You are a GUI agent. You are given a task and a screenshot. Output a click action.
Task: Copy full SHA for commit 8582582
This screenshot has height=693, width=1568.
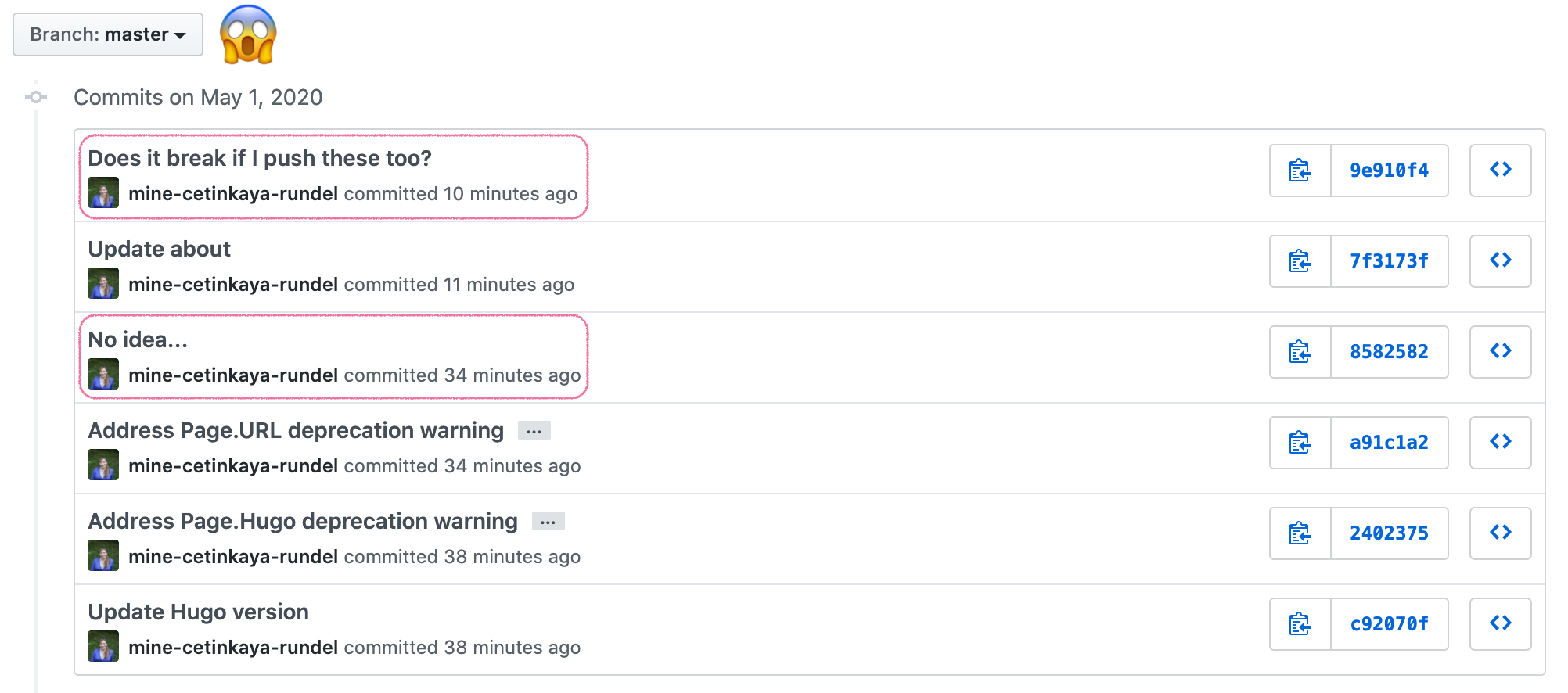[1300, 352]
